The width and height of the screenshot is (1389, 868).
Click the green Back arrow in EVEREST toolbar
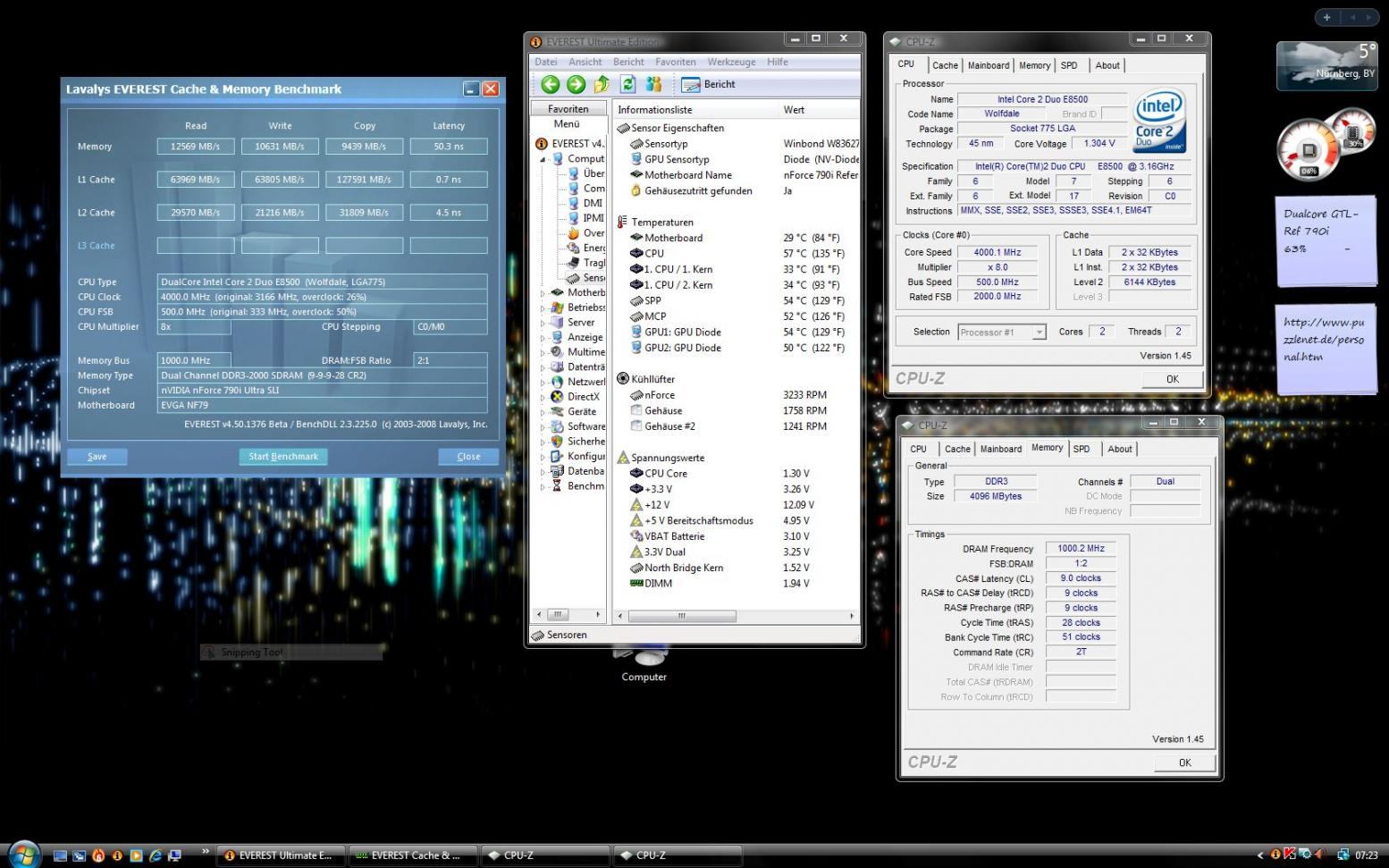tap(551, 84)
